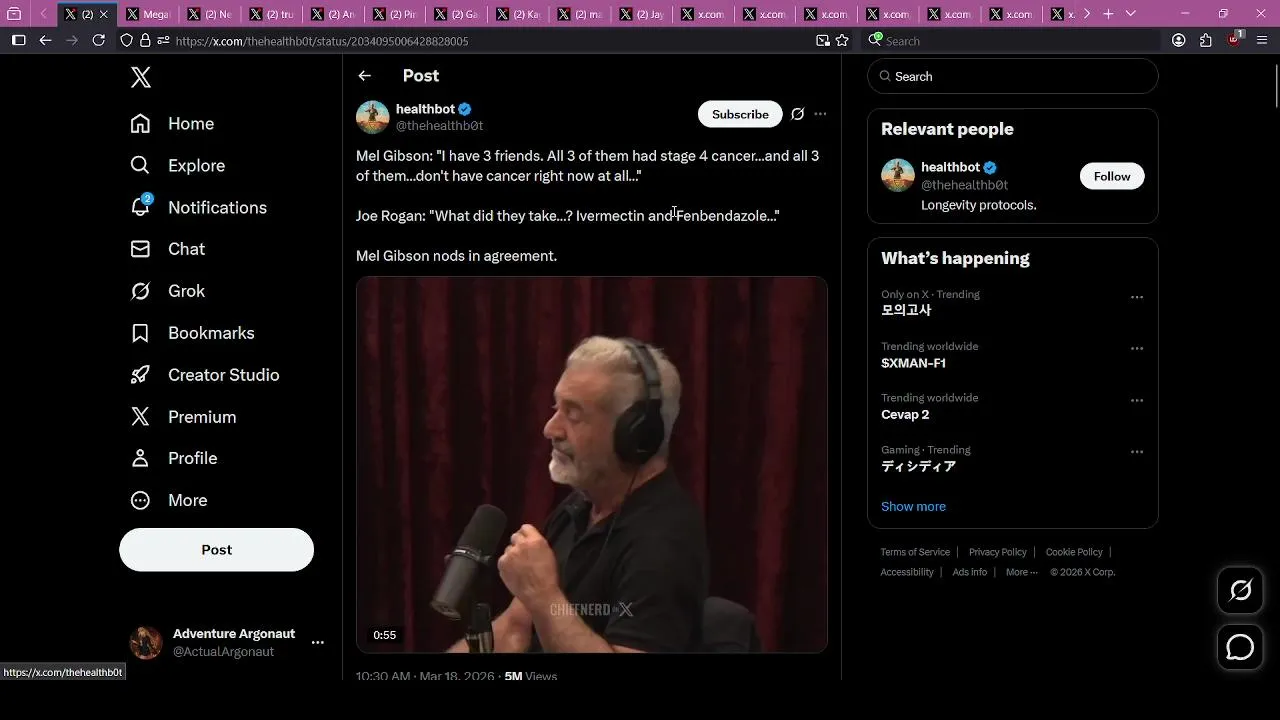Open account menu dots beside Adventure Argonaut
The height and width of the screenshot is (720, 1280).
pos(317,642)
